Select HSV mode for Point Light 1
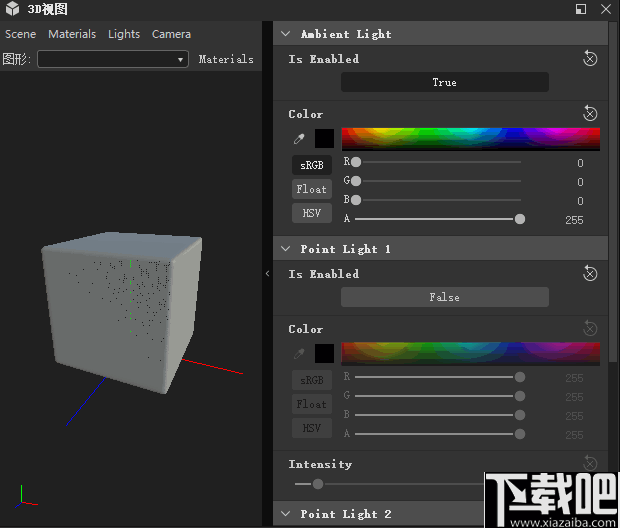Screen dimensions: 620x528 (x=312, y=428)
